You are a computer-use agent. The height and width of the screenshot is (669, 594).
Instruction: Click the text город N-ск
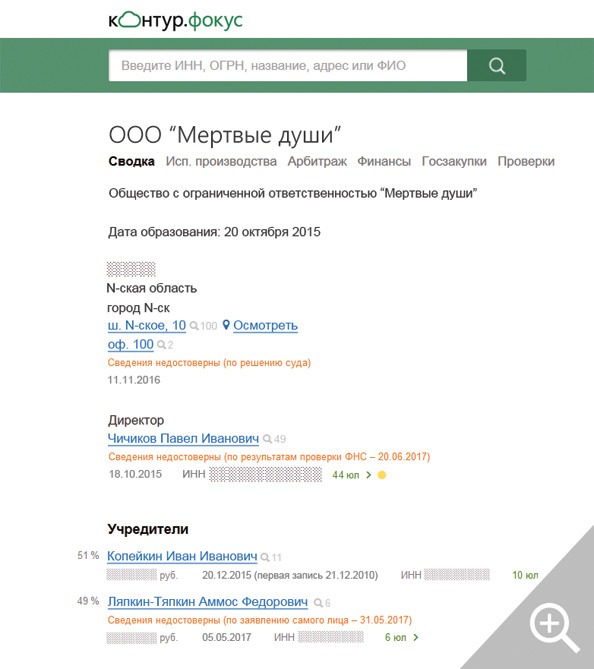[x=138, y=308]
